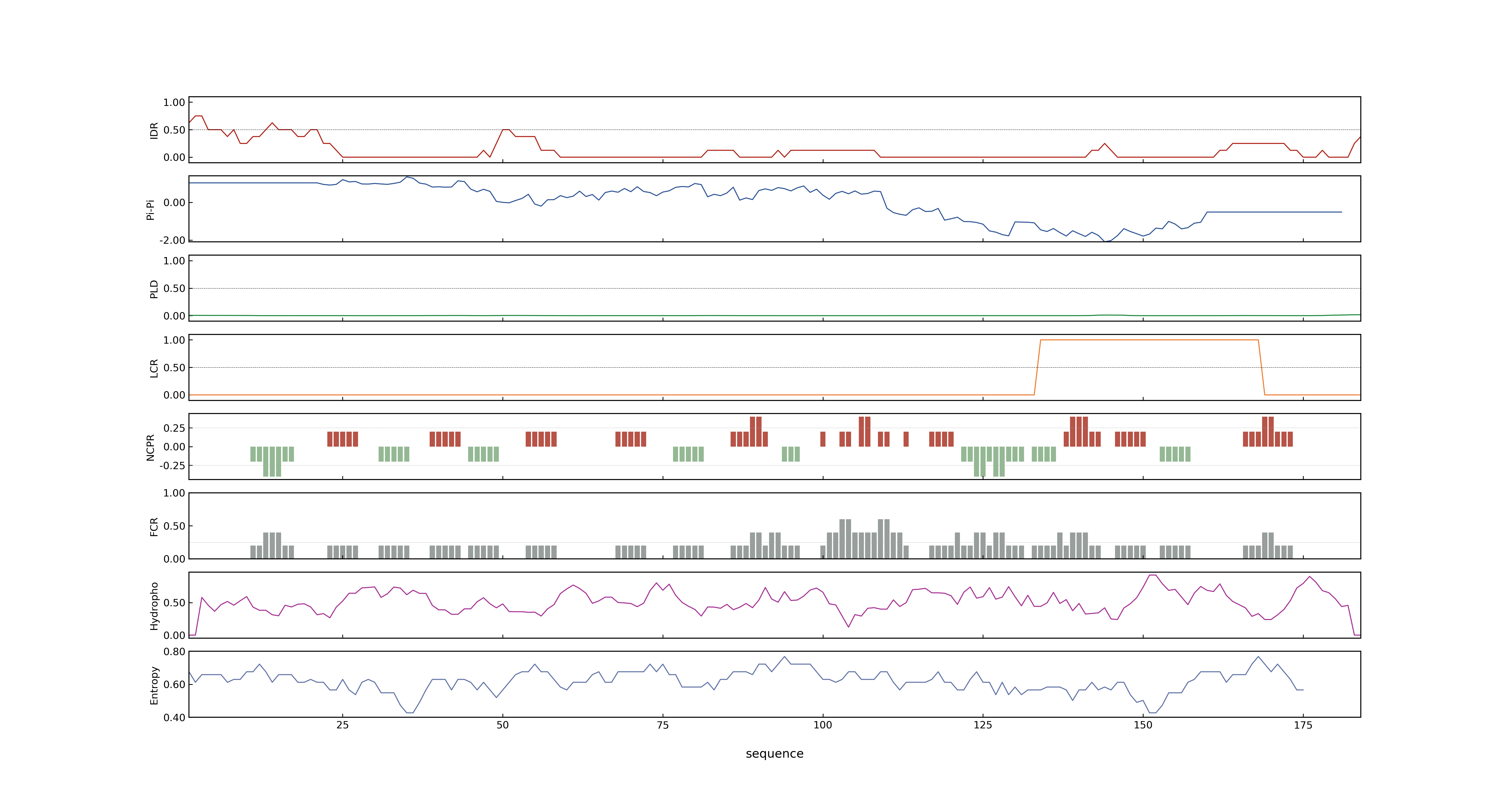Click the -0.25 tick on NCPR axis
The image size is (1512, 806).
[x=172, y=465]
